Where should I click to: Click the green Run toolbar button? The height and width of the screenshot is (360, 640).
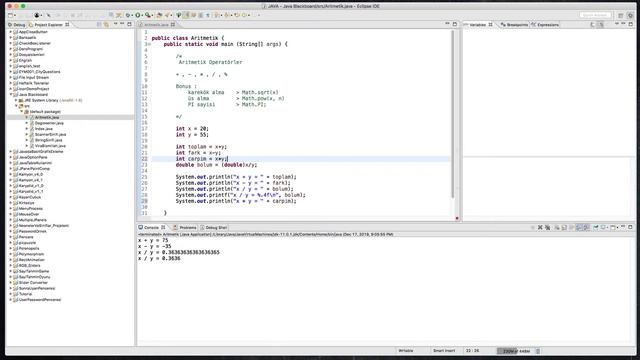click(138, 15)
